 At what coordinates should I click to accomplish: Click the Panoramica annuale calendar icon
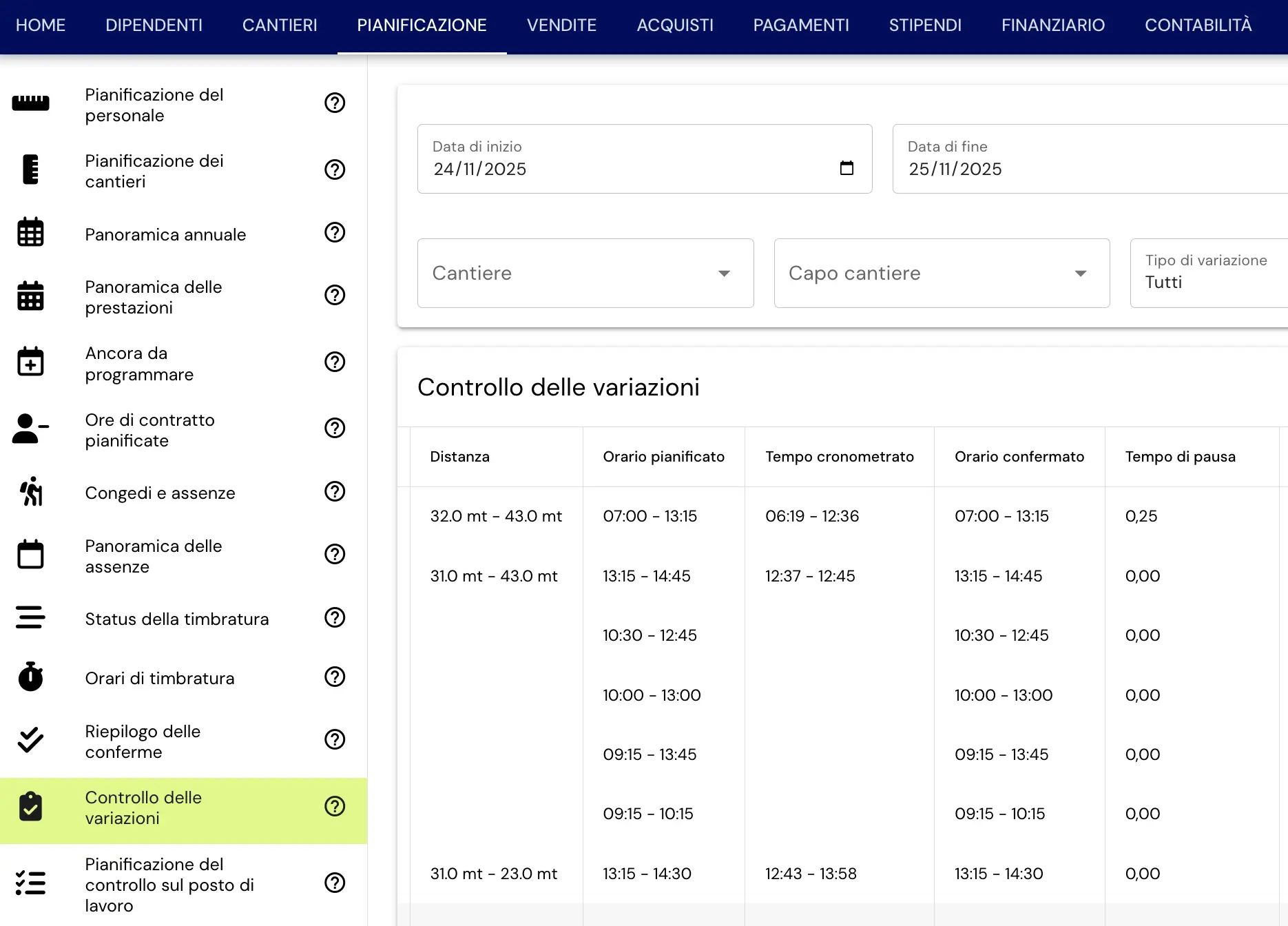tap(30, 232)
